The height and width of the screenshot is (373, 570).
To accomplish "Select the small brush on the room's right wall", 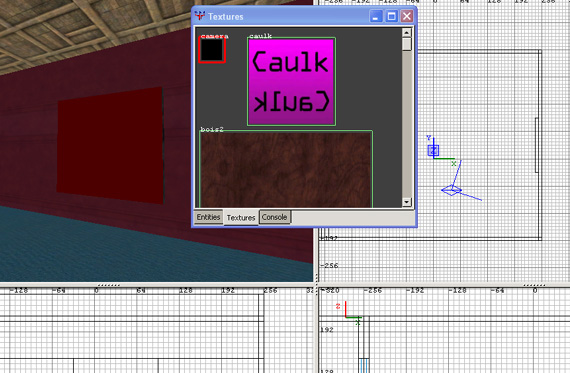I will (537, 145).
